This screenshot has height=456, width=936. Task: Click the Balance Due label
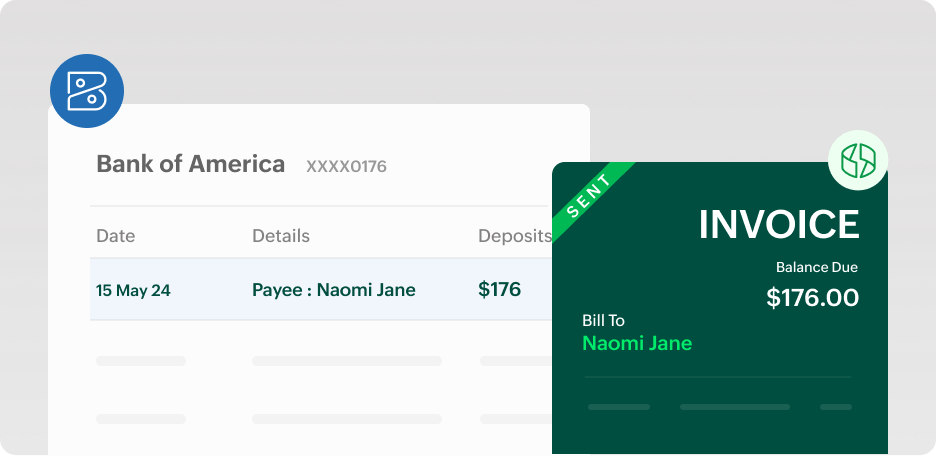coord(817,267)
